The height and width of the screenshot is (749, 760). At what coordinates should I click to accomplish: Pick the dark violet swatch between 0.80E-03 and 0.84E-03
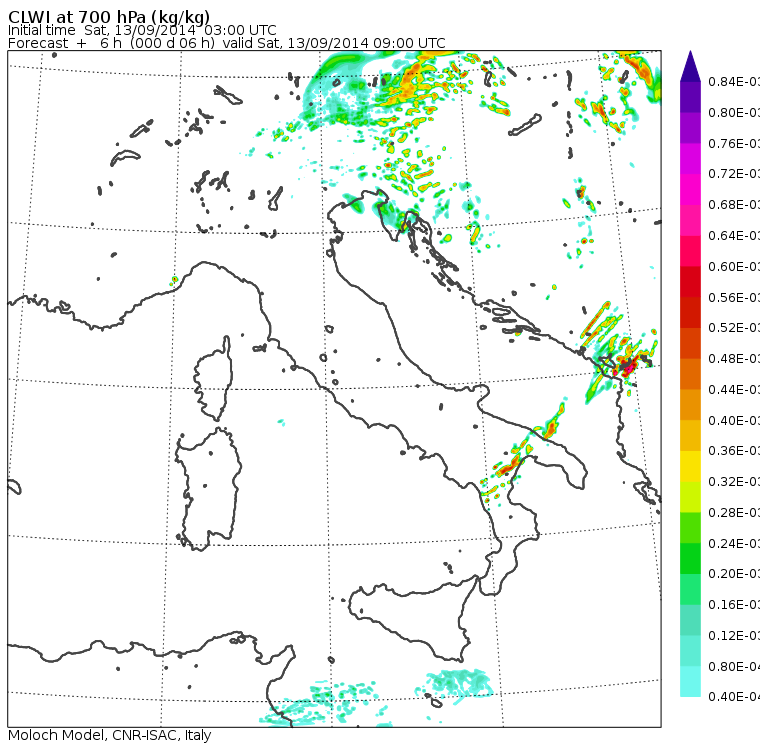[690, 97]
